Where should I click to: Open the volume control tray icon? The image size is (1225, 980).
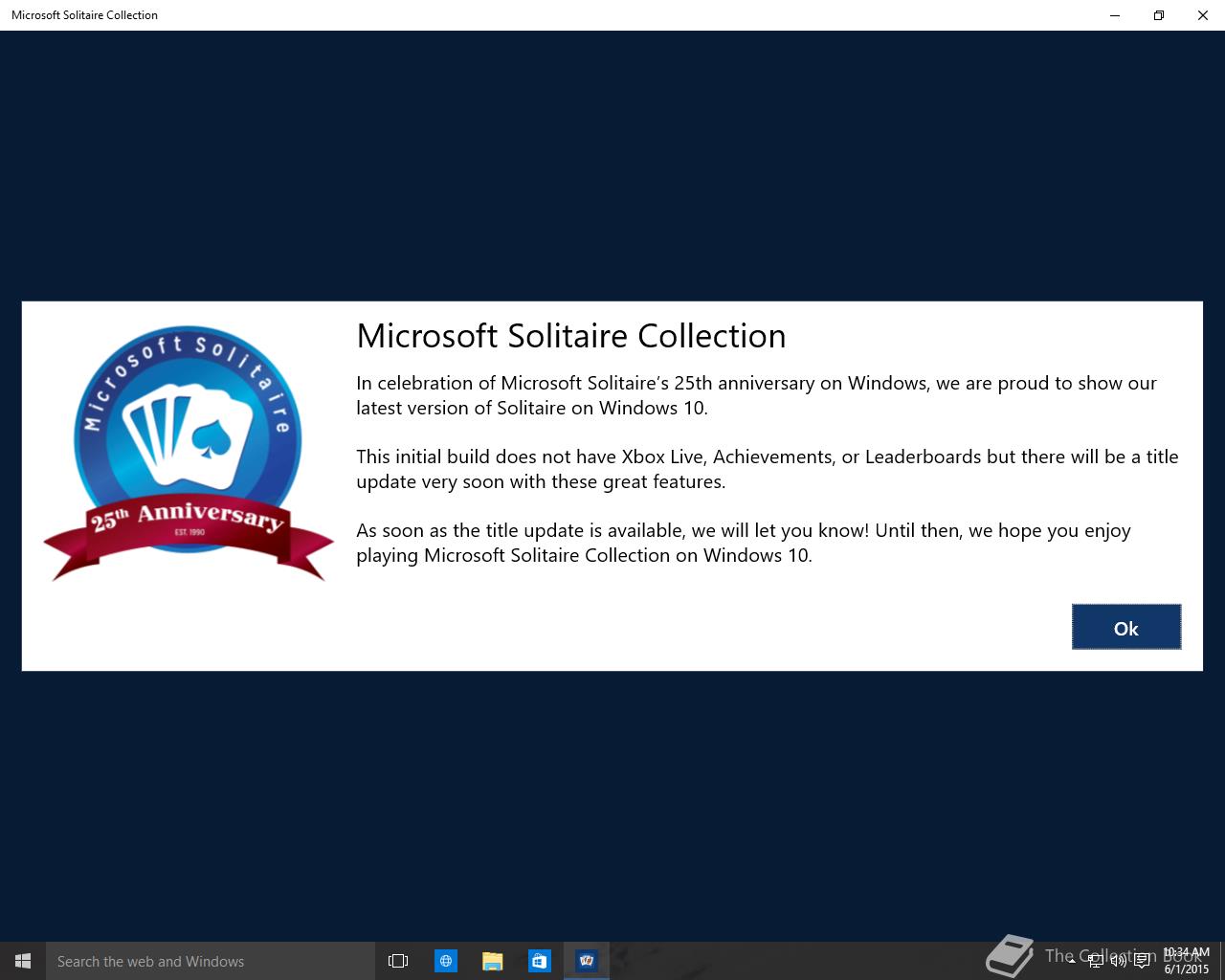point(1118,961)
